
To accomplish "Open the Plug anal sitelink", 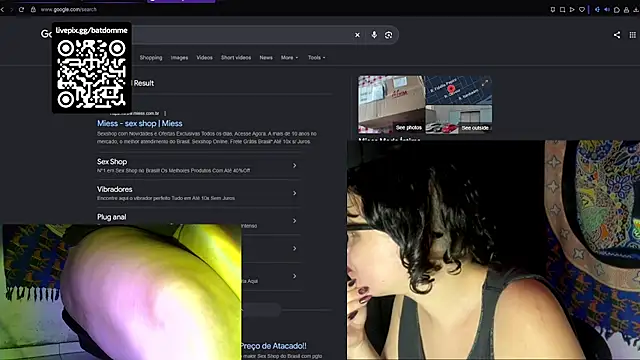I will point(111,217).
